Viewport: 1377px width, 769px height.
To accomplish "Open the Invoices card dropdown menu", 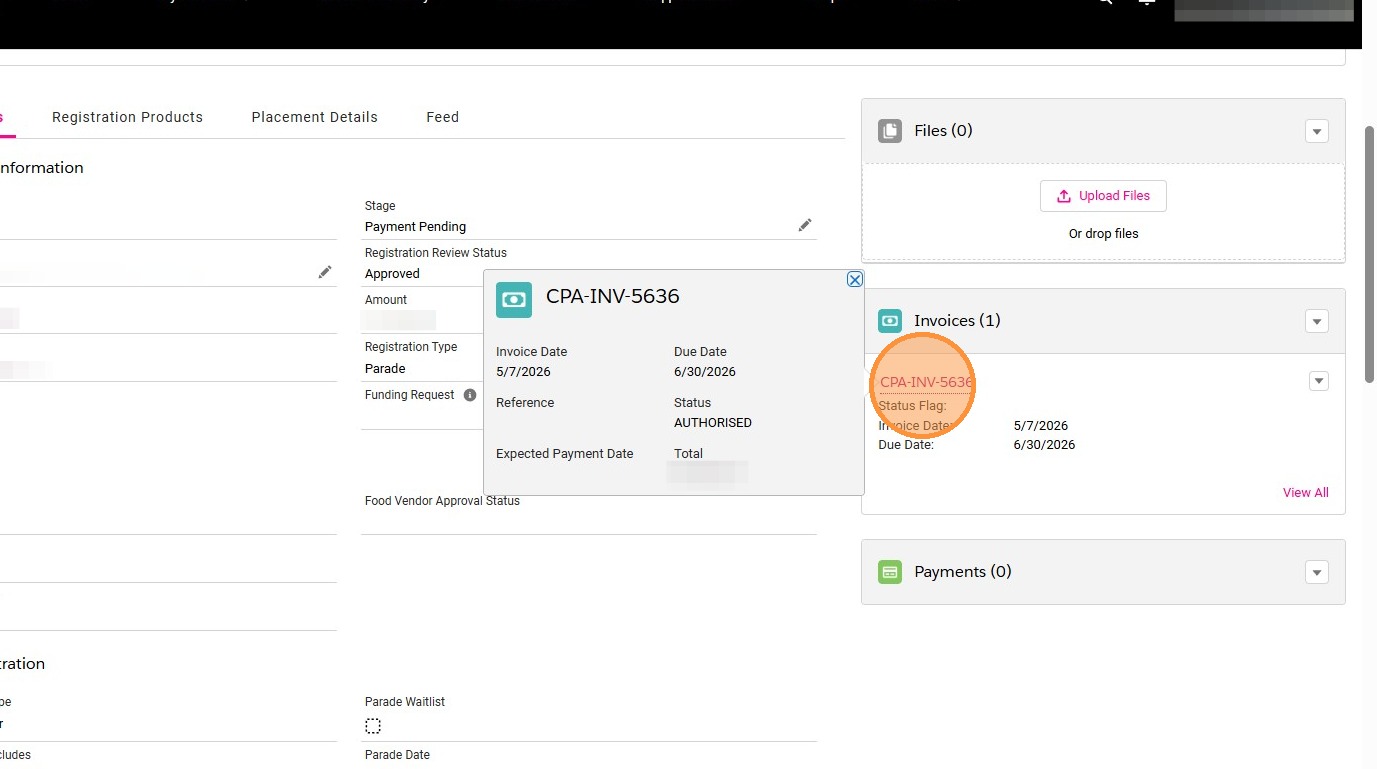I will pyautogui.click(x=1317, y=321).
